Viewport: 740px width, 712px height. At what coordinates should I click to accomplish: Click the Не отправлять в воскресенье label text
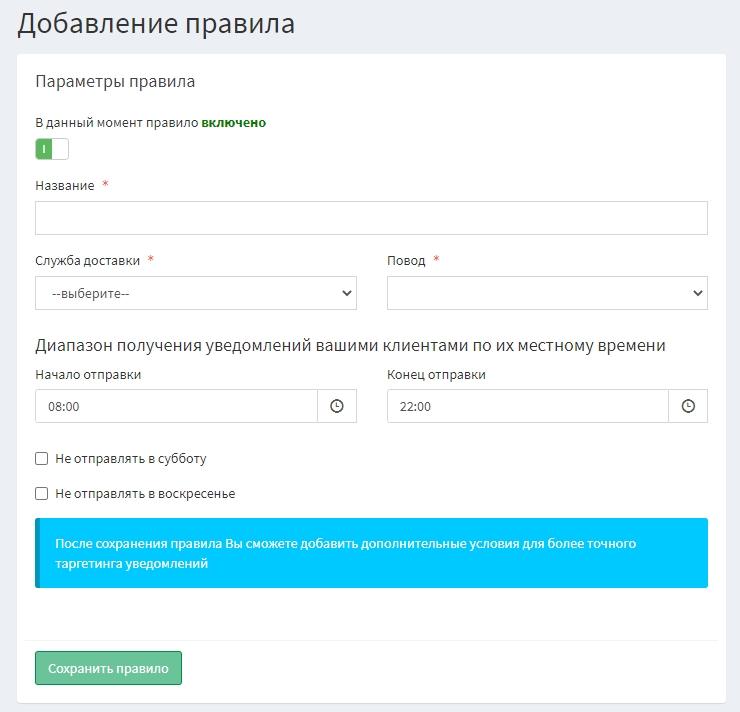[145, 493]
